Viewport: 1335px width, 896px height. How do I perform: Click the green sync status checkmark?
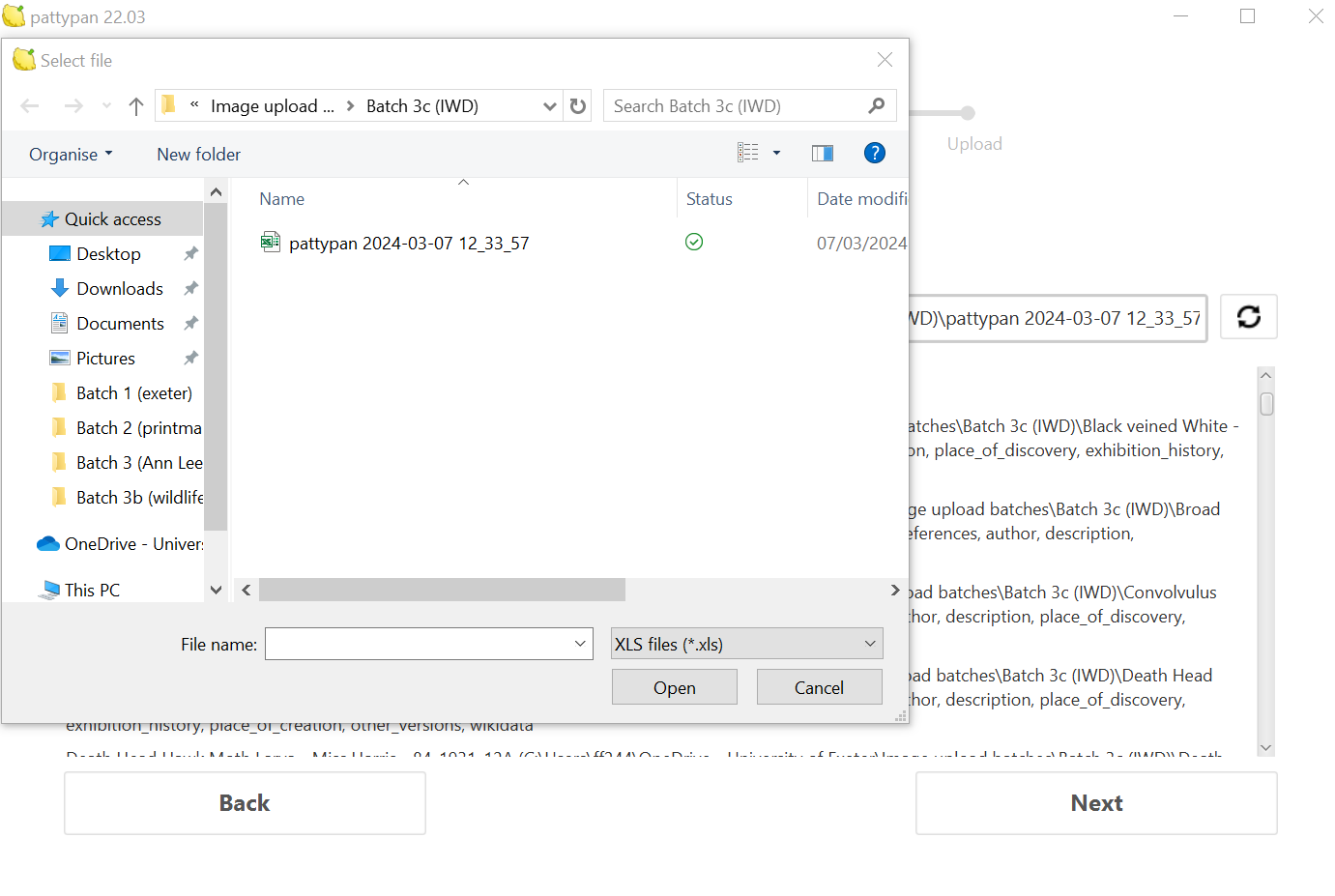694,243
